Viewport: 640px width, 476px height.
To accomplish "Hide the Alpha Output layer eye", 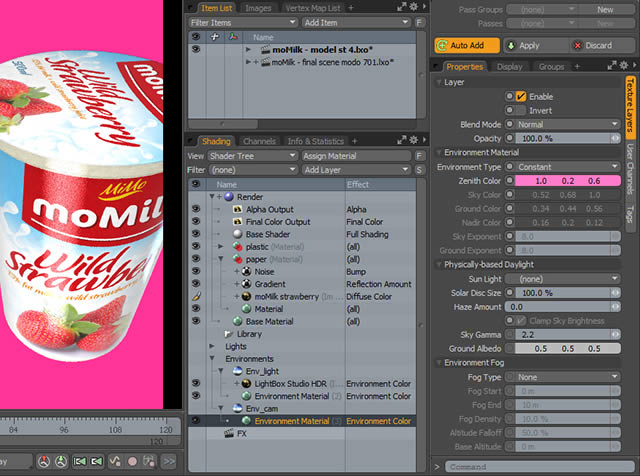I will tap(196, 209).
